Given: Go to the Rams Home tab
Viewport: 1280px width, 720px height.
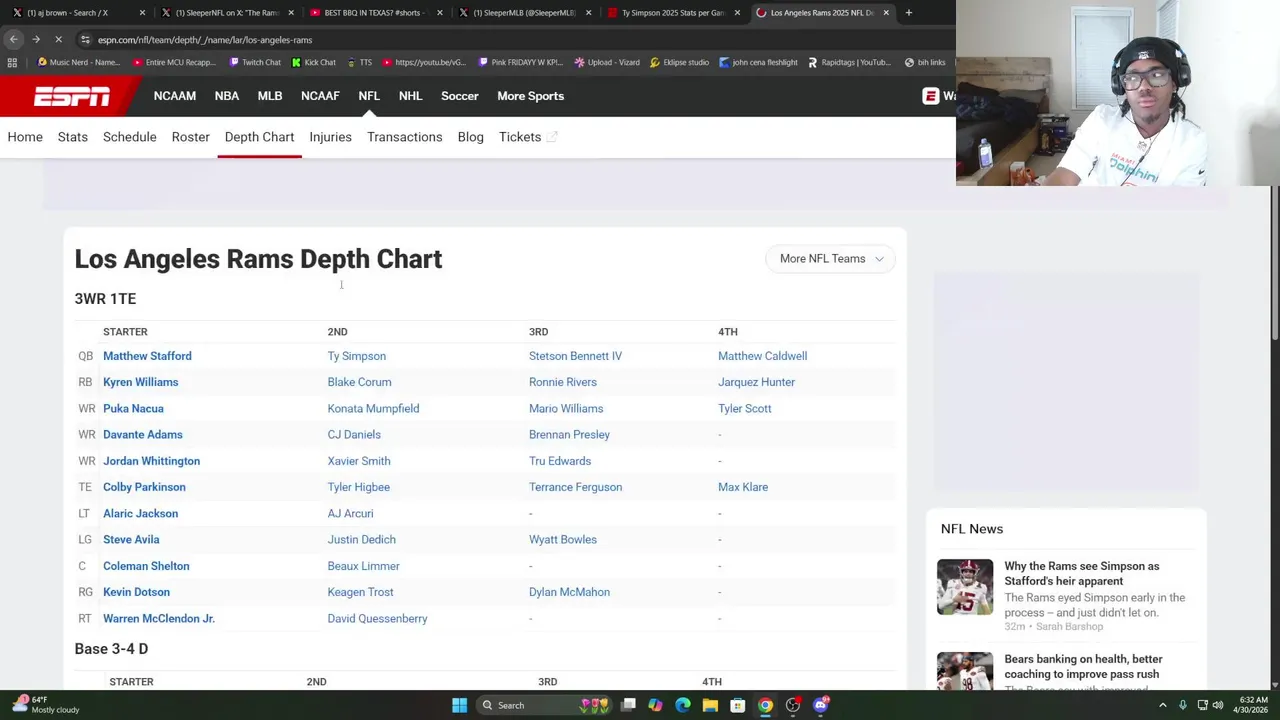Looking at the screenshot, I should point(25,137).
